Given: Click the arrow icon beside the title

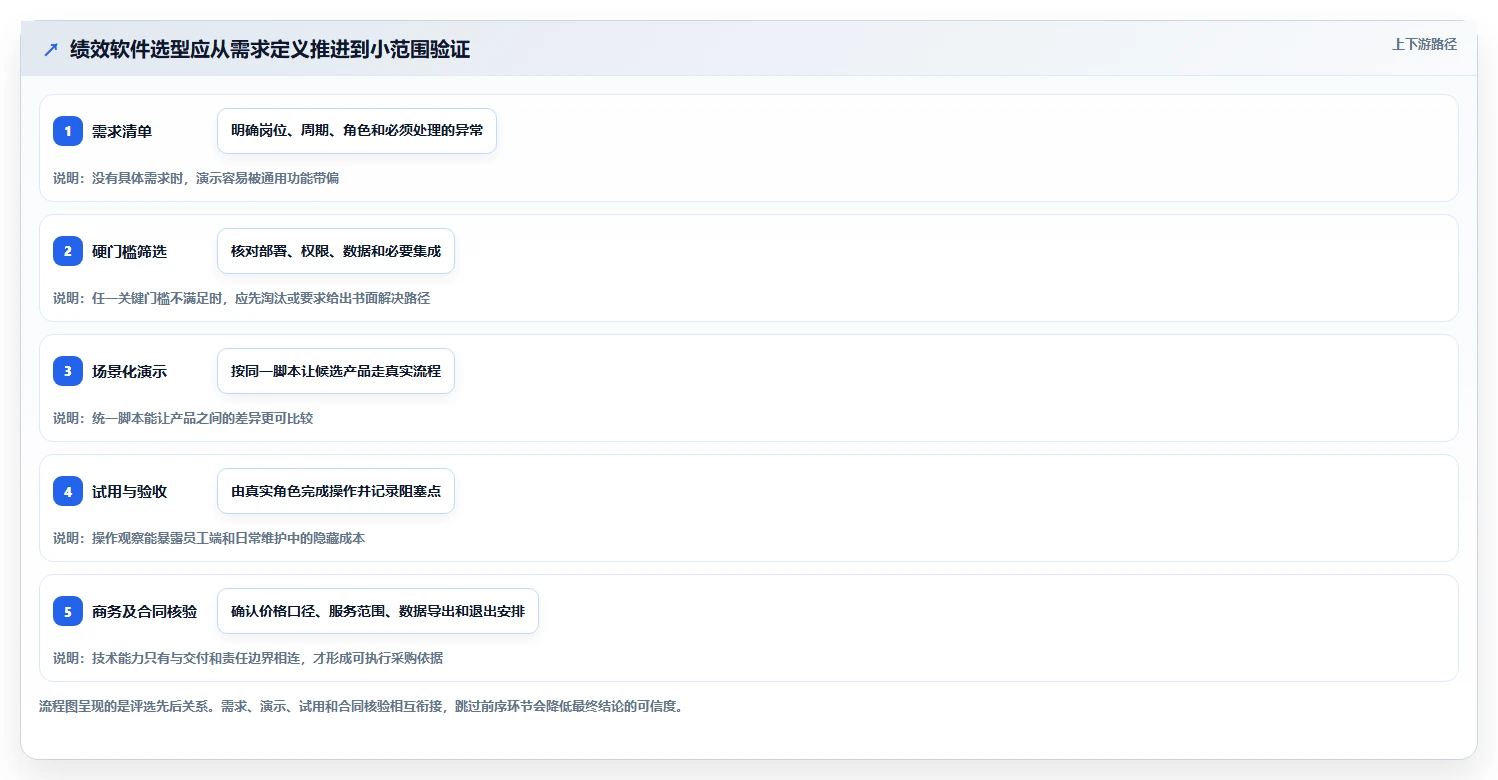Looking at the screenshot, I should (x=51, y=49).
